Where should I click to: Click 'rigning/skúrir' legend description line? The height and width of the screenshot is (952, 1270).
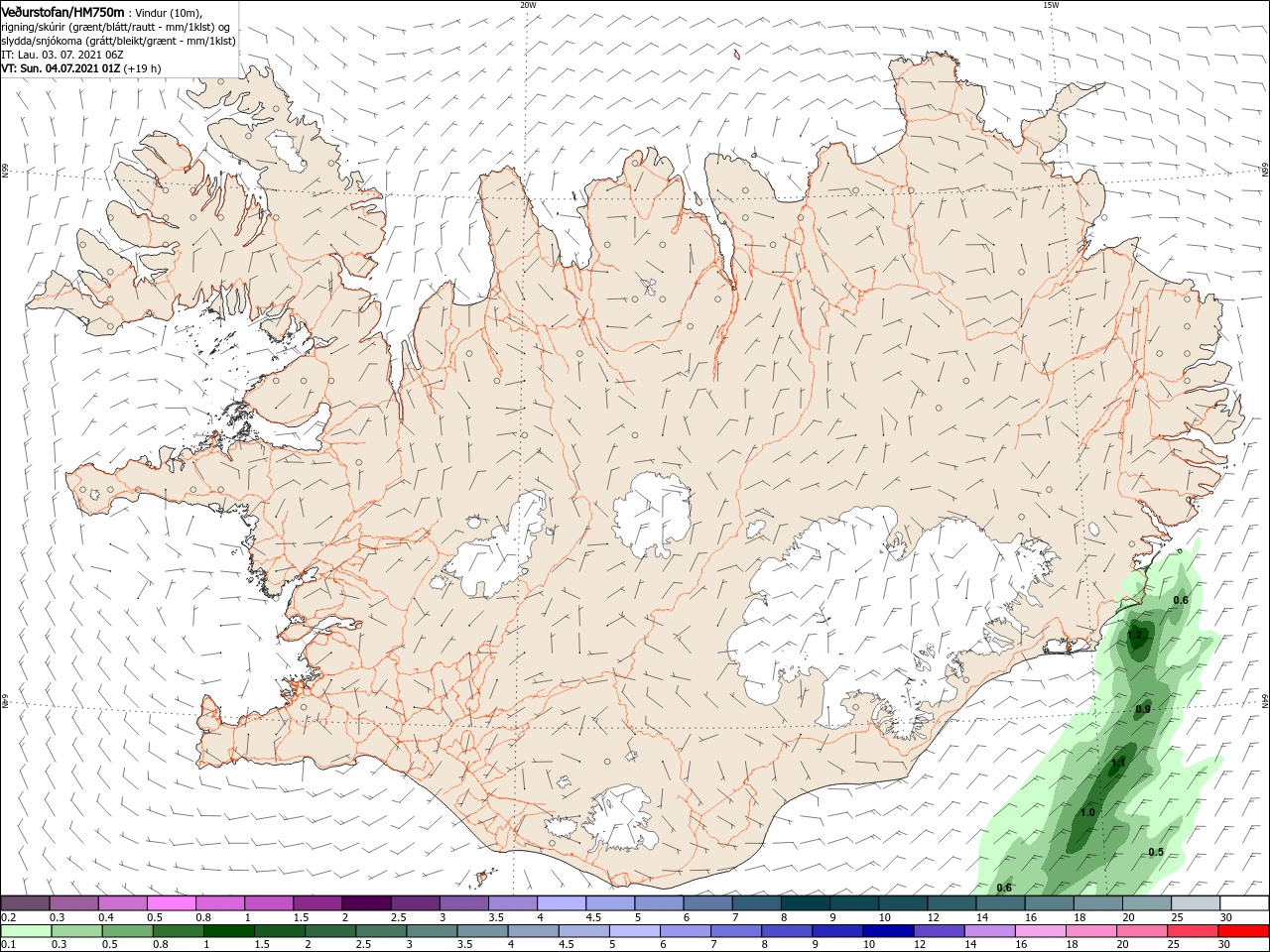click(115, 26)
